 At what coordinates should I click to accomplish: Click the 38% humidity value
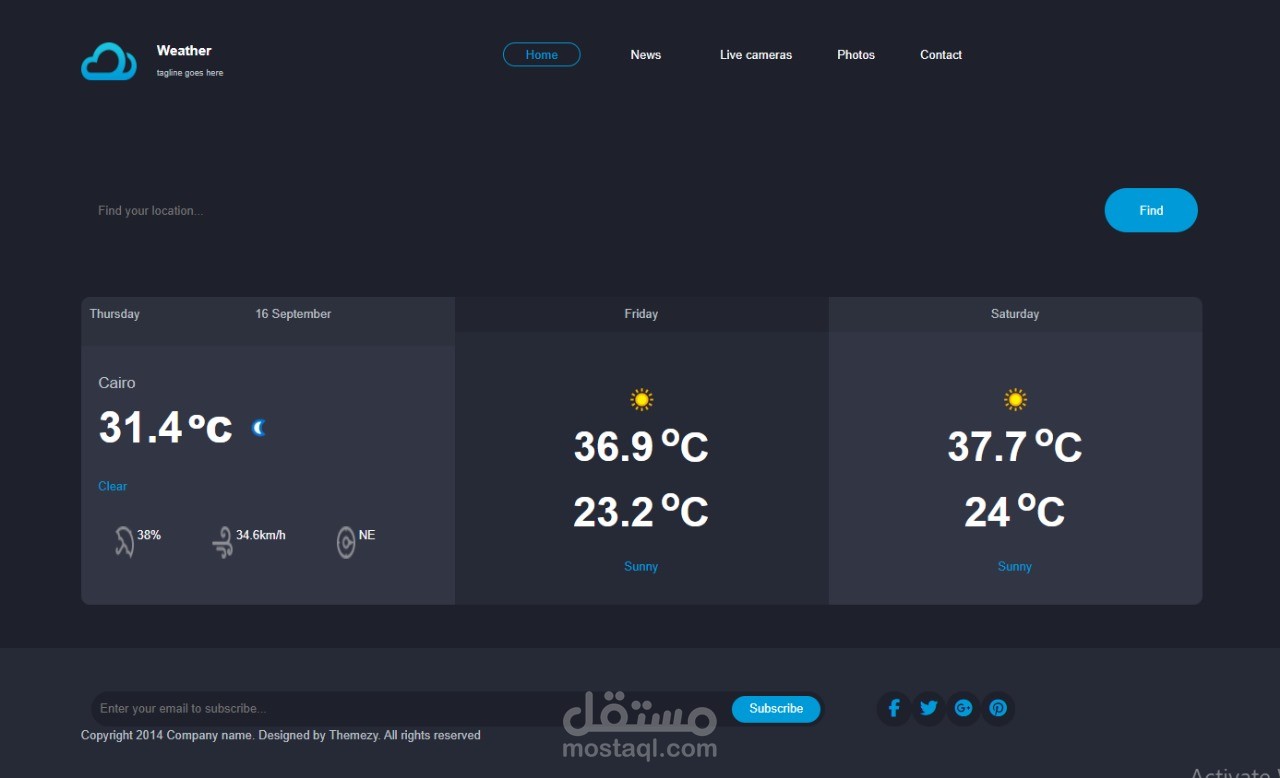point(149,535)
